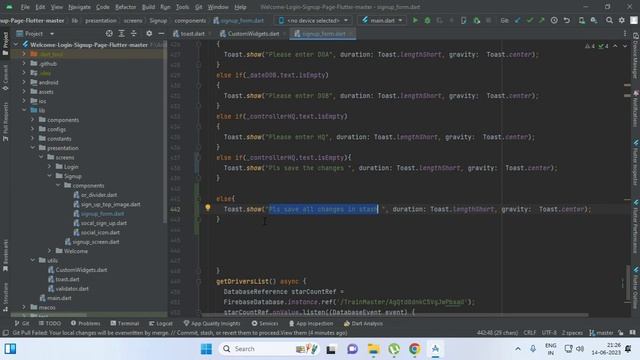This screenshot has width=640, height=360.
Task: Hide the Project panel with minus icon
Action: pyautogui.click(x=161, y=33)
